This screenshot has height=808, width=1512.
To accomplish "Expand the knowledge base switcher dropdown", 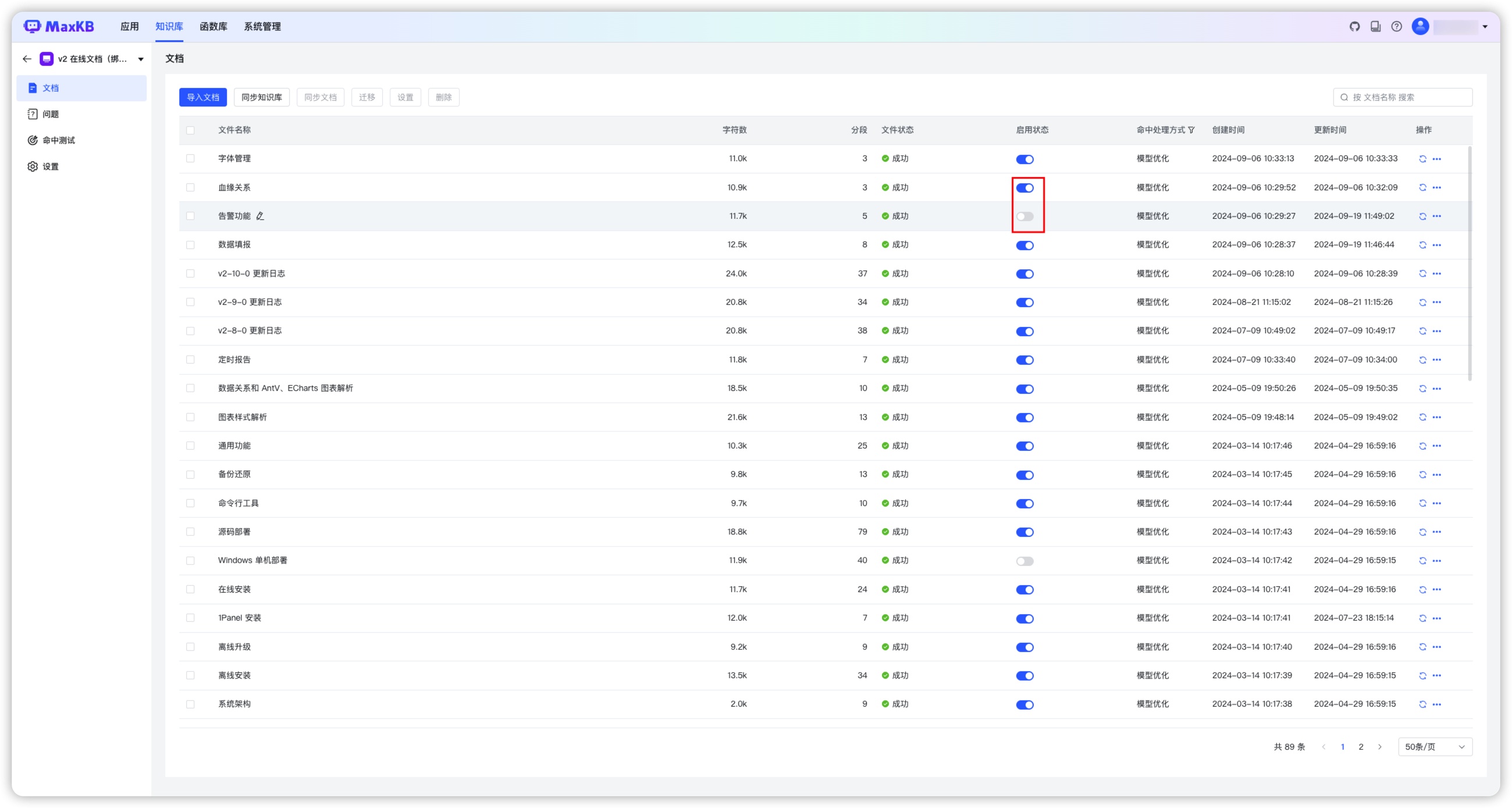I will tap(141, 59).
